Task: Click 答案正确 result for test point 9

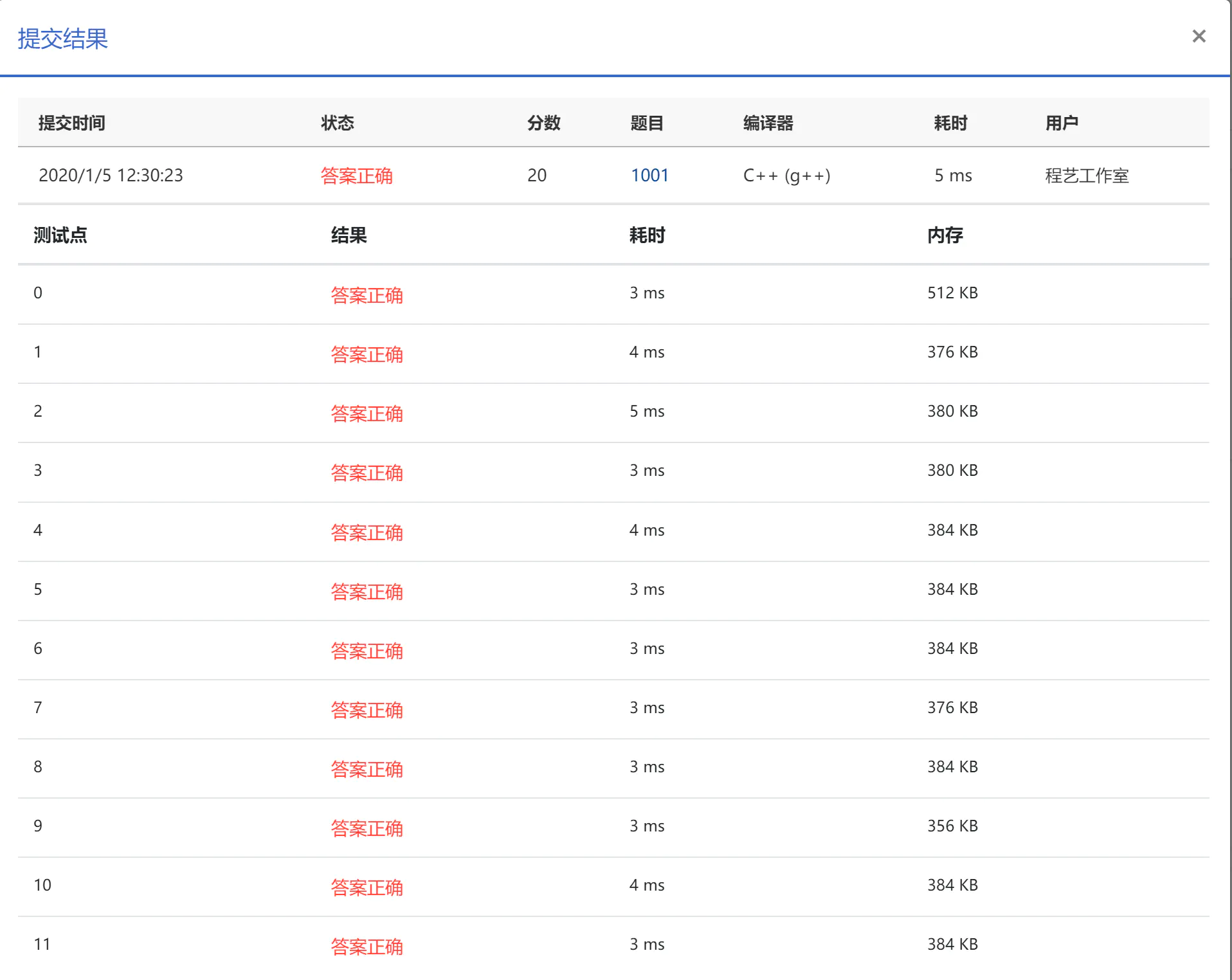Action: pyautogui.click(x=367, y=828)
